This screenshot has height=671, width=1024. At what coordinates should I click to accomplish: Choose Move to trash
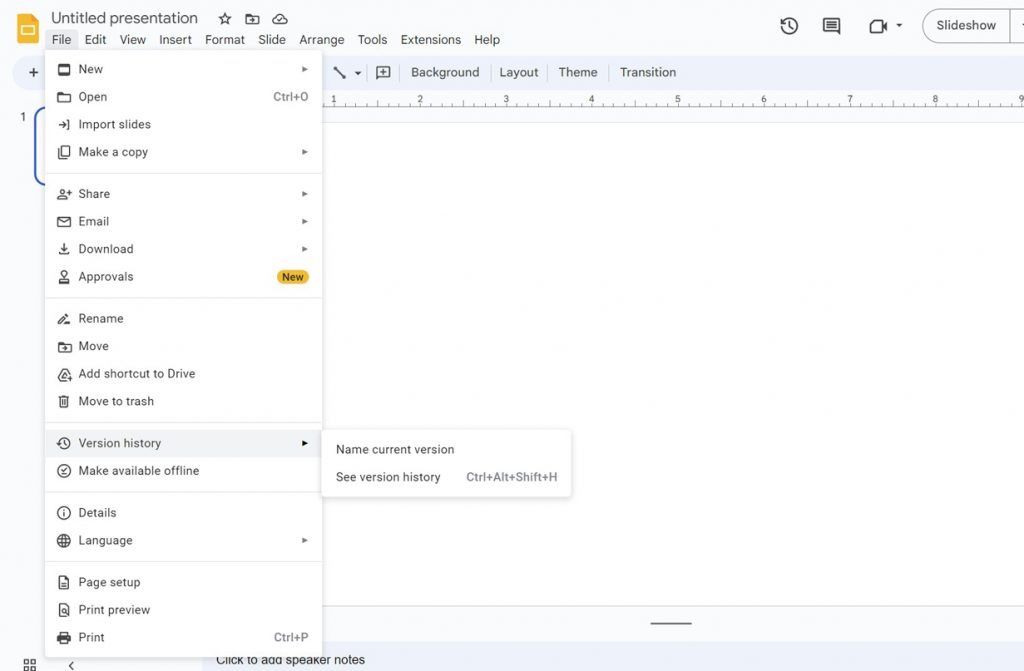[x=183, y=401]
